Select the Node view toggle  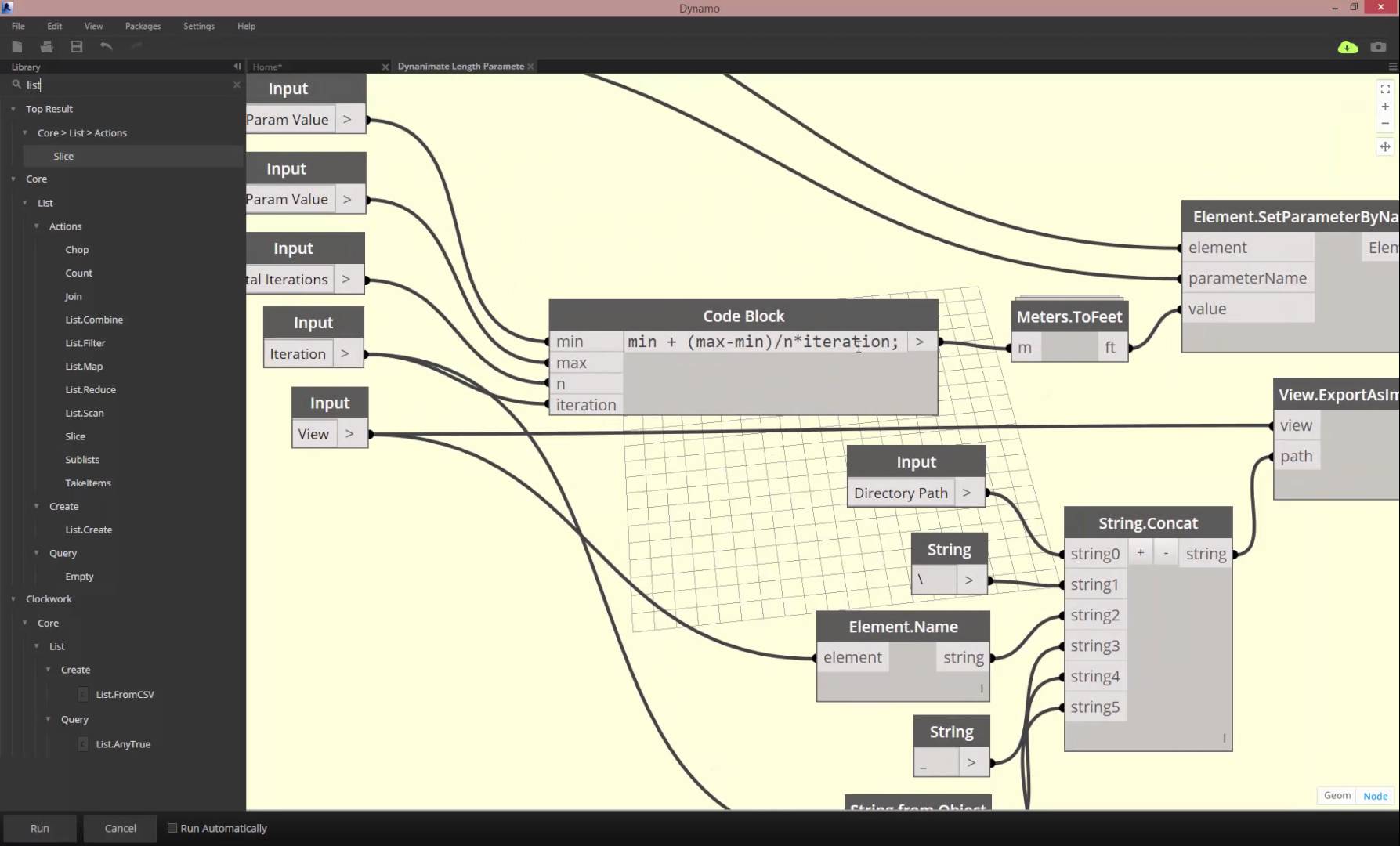click(1375, 795)
